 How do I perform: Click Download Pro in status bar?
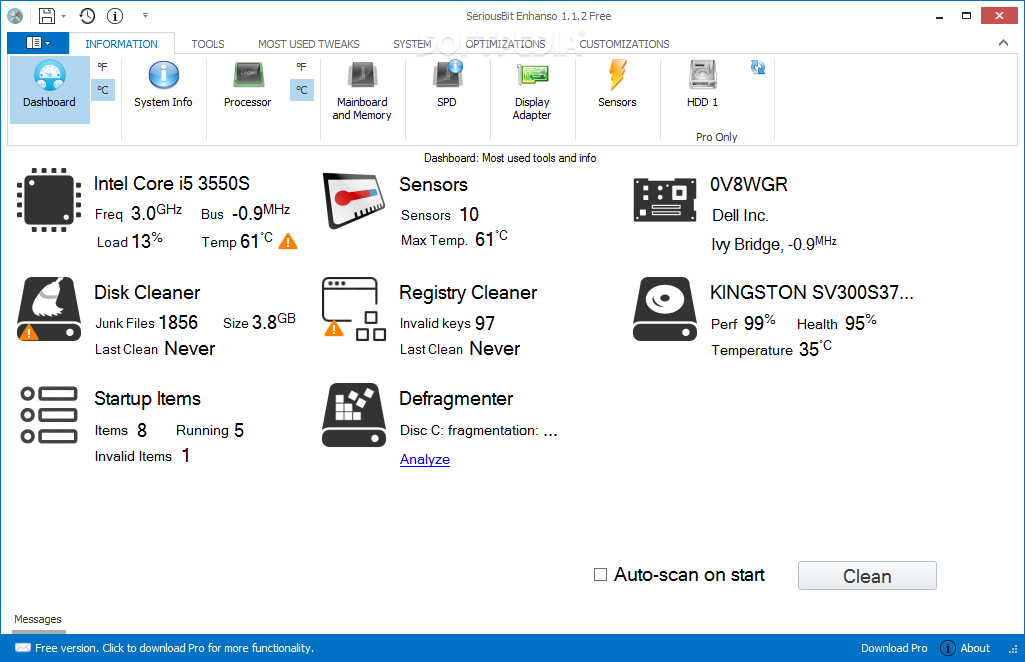tap(894, 648)
